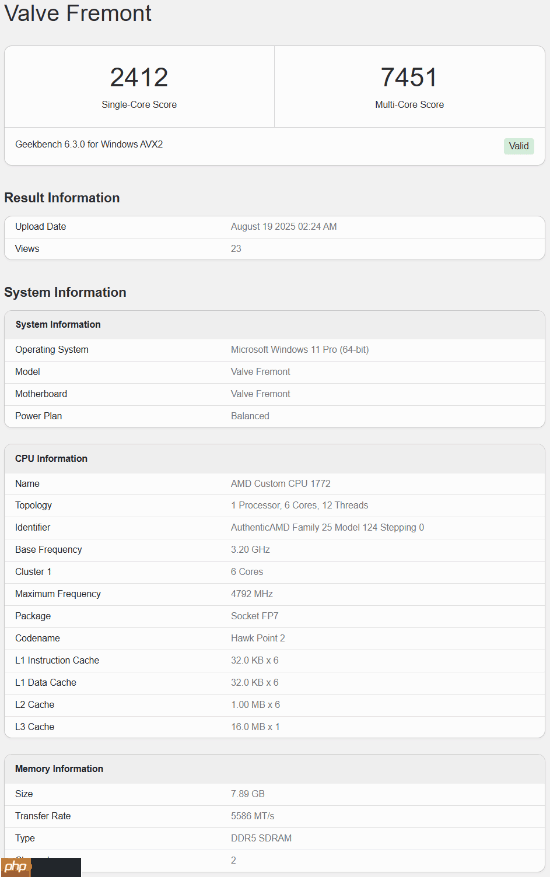Click the Codename label
The width and height of the screenshot is (550, 877).
(x=37, y=638)
